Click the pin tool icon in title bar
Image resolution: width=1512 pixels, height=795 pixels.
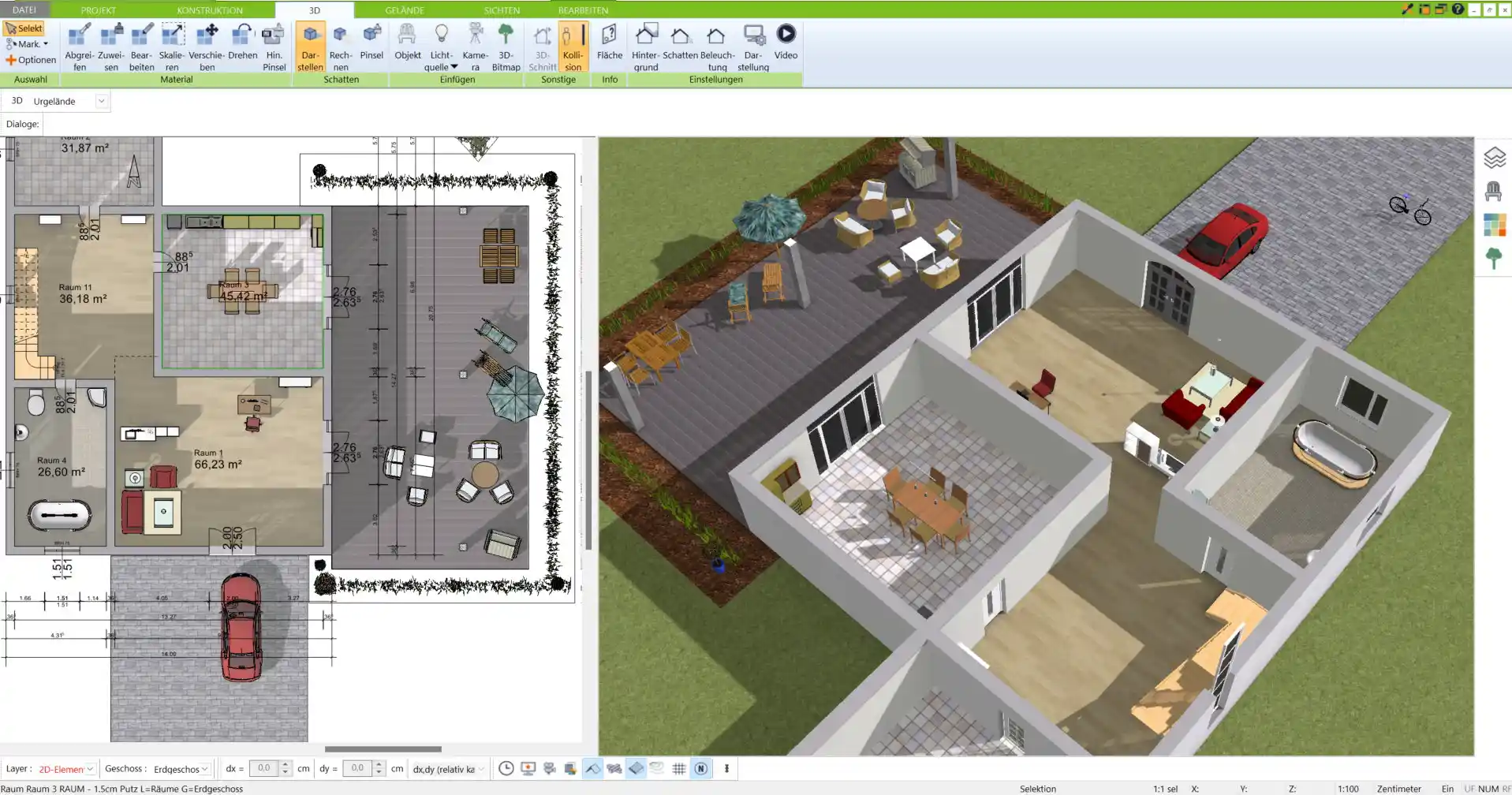pos(1407,9)
